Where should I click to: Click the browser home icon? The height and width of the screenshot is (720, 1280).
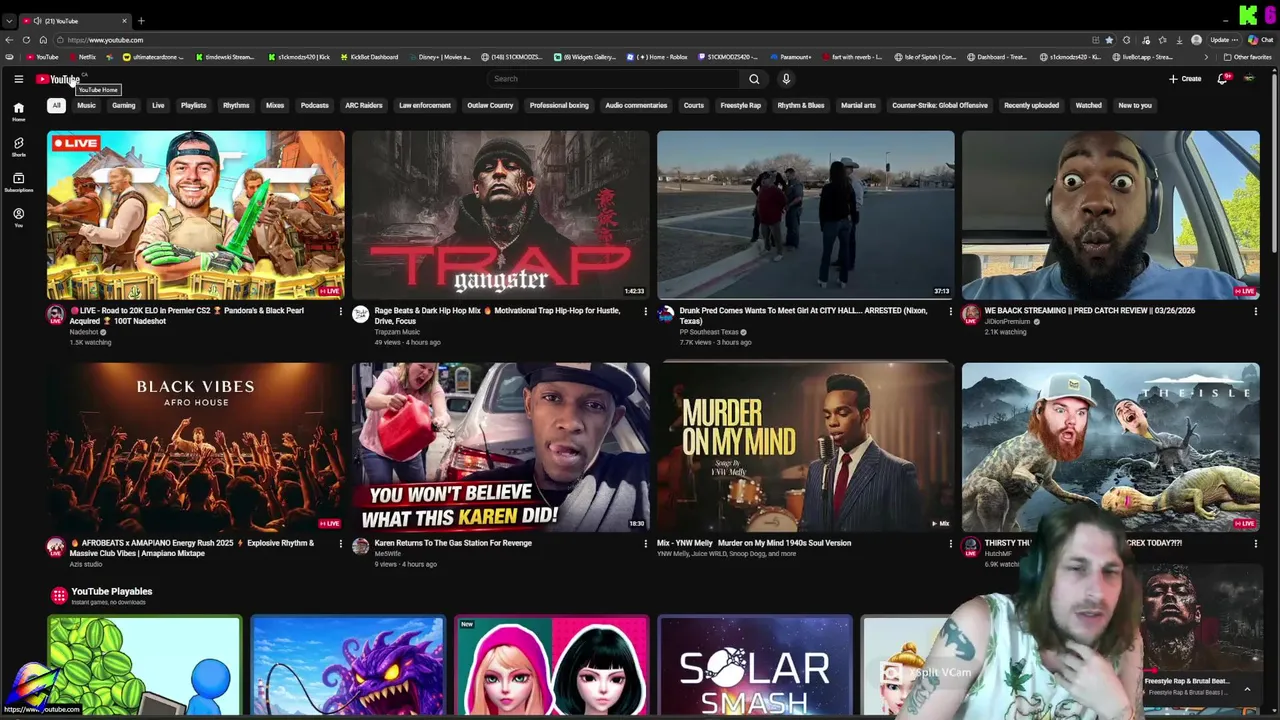pos(42,40)
